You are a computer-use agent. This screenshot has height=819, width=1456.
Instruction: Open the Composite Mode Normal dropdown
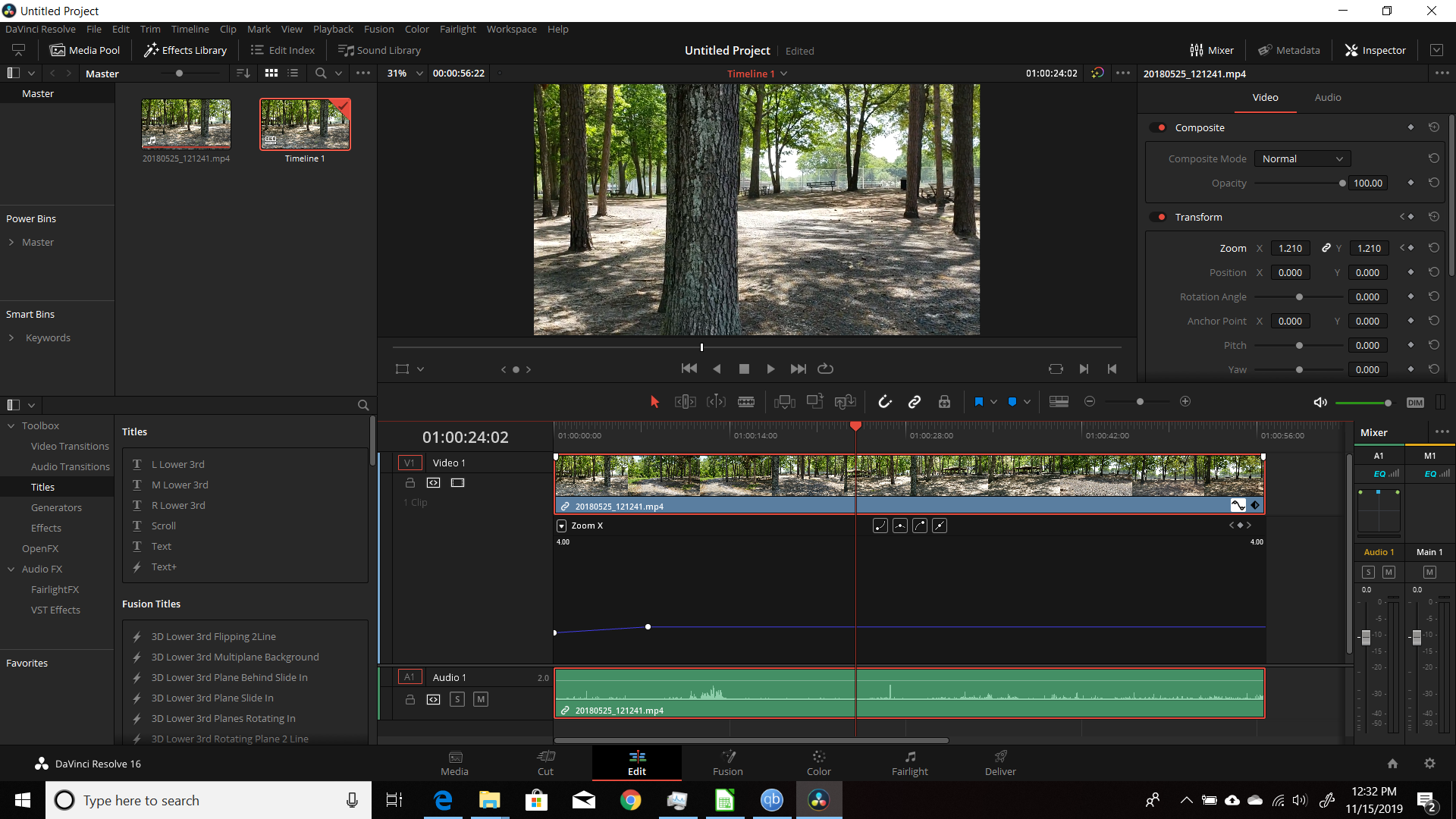[x=1302, y=158]
